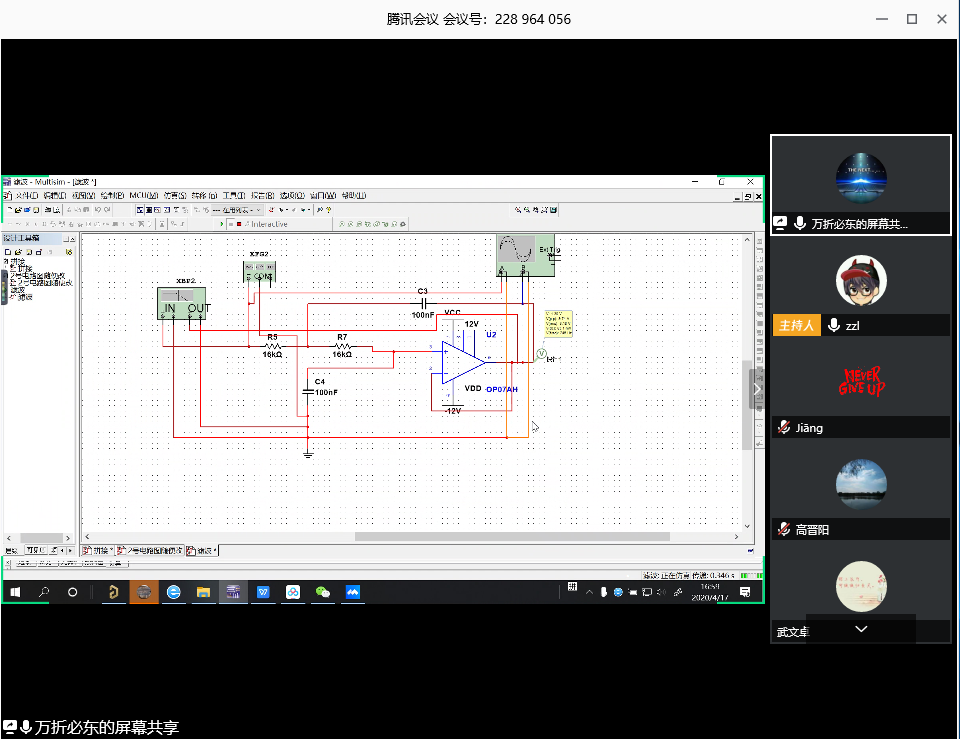Select 万折必东 participant video tile
The height and width of the screenshot is (739, 960).
(x=860, y=185)
